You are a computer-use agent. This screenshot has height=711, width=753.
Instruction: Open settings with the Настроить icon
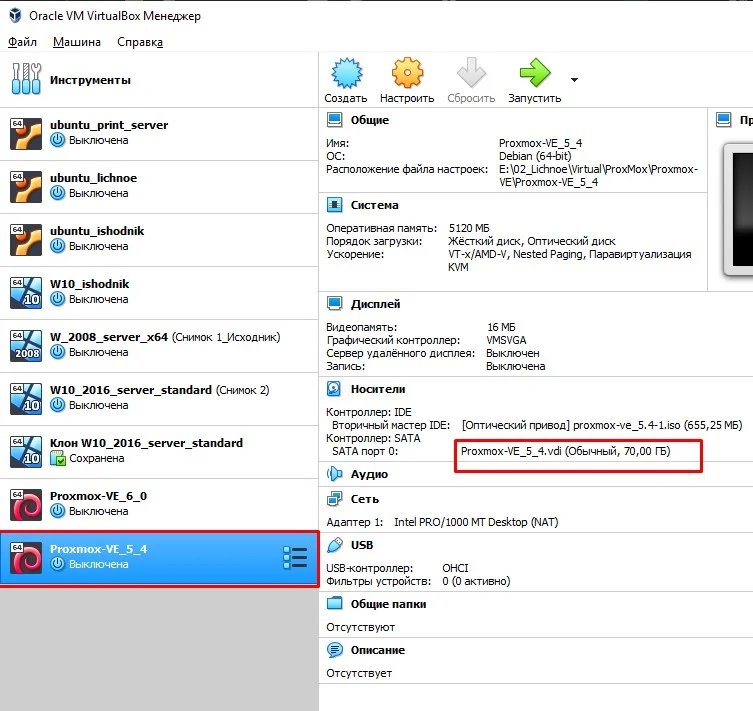pos(407,73)
